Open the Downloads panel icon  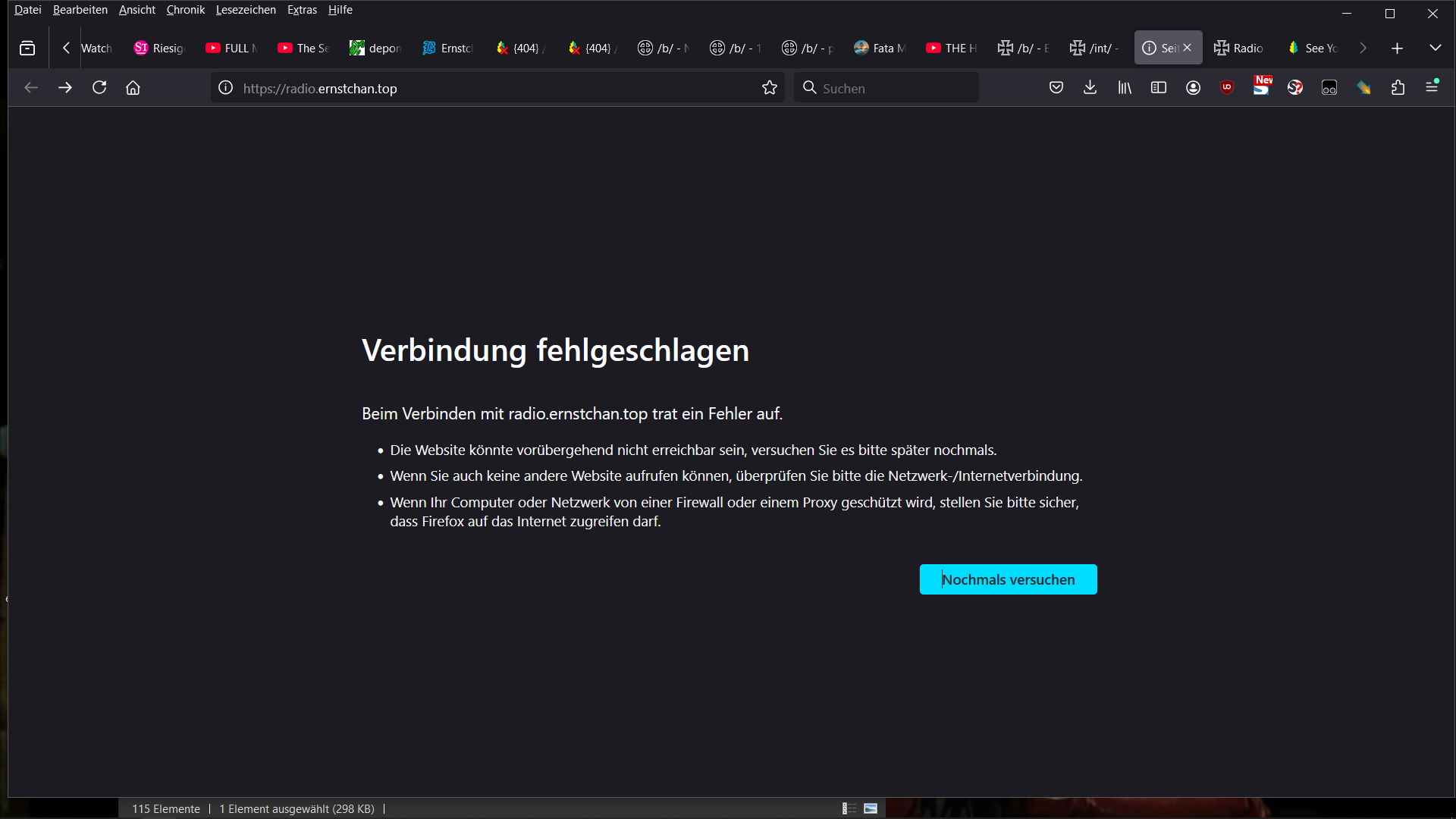click(x=1090, y=88)
